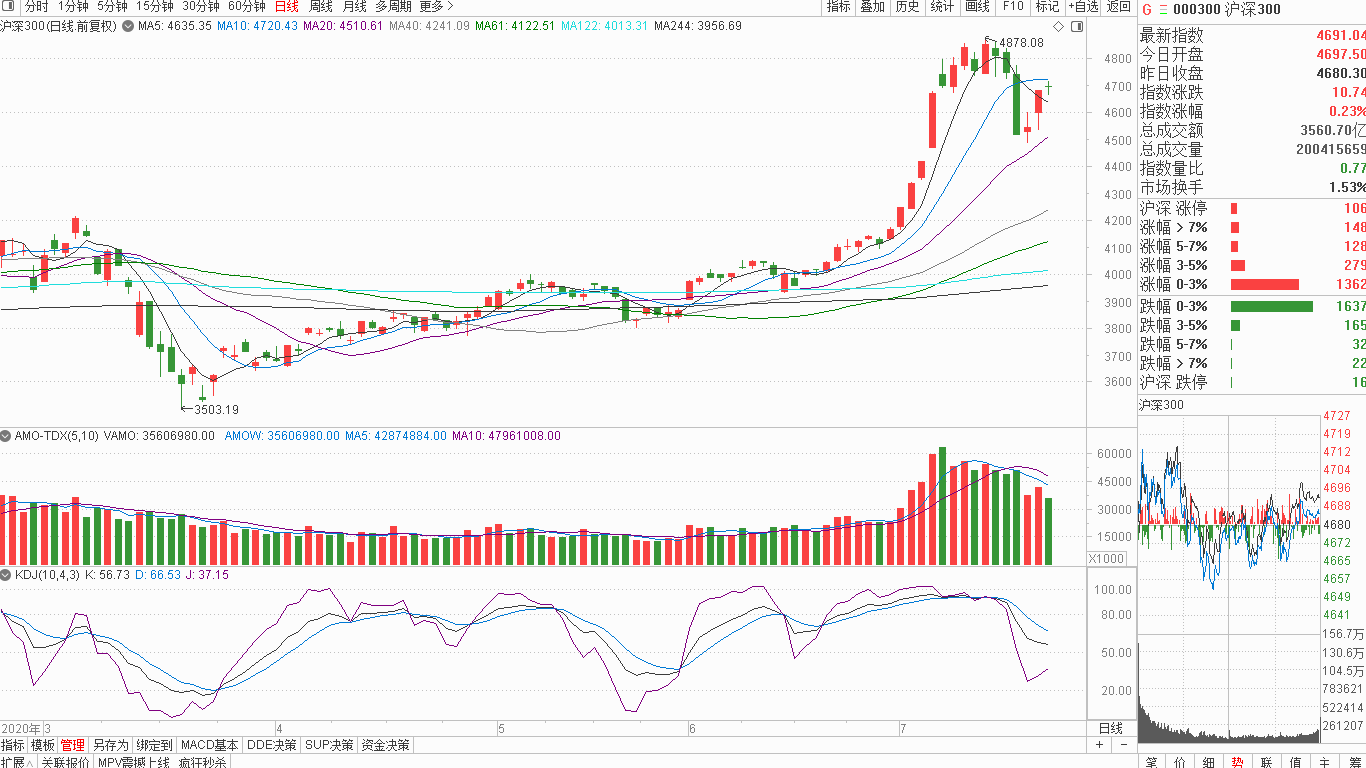
Task: Click the 3503.19 low price label
Action: coord(217,409)
